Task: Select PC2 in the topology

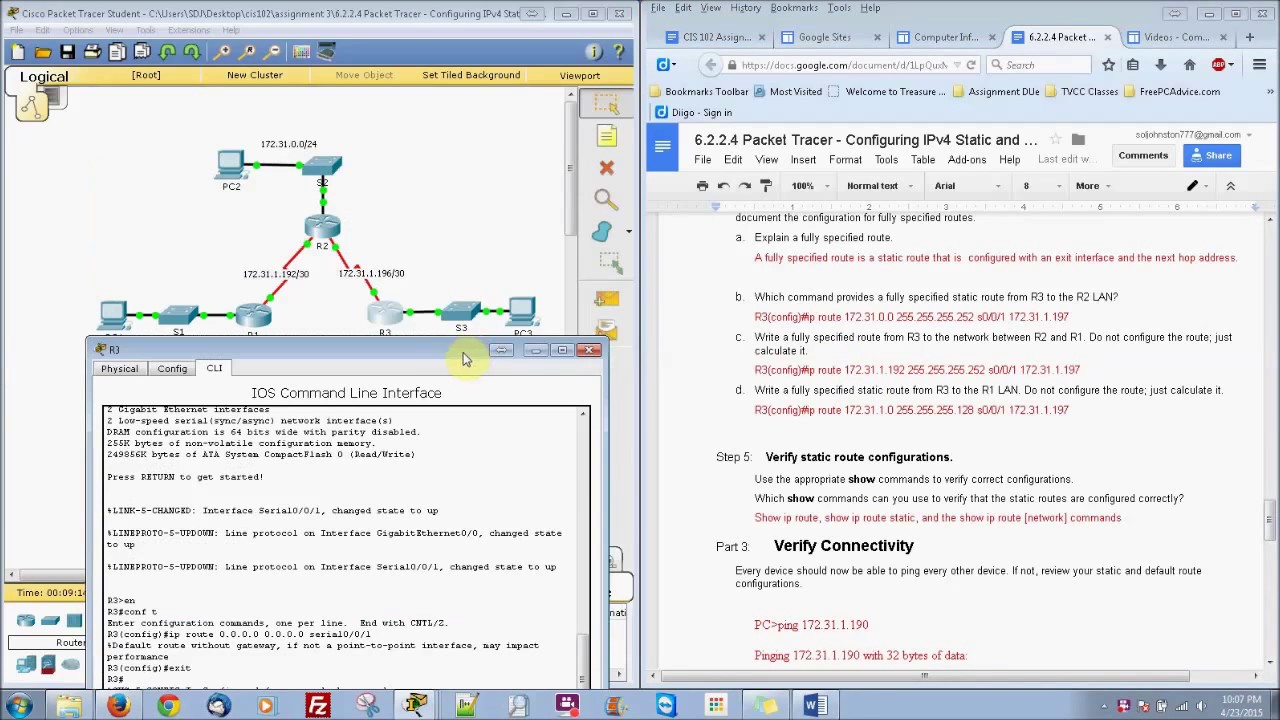Action: coord(231,166)
